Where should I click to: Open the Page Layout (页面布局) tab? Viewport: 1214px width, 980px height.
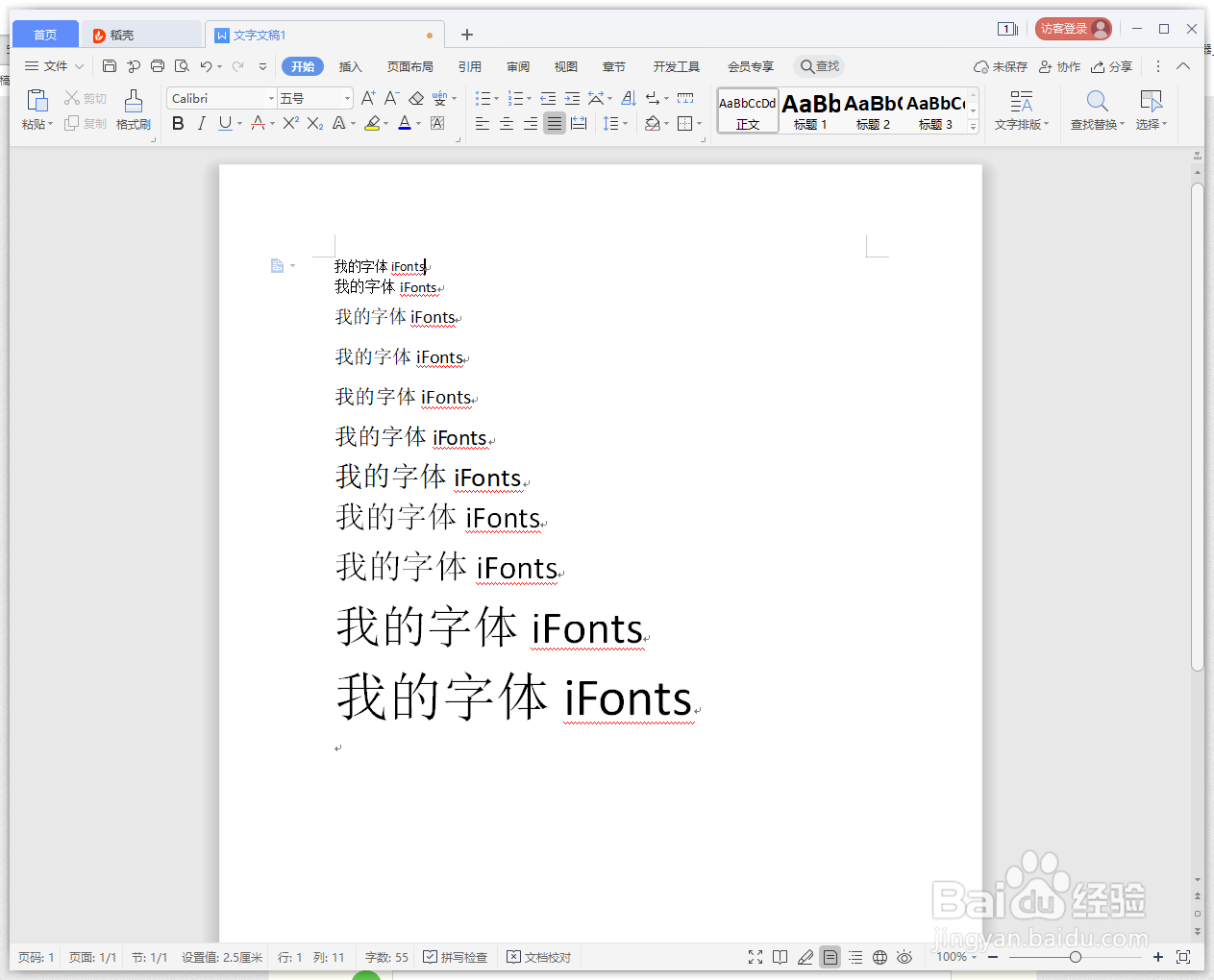(410, 66)
